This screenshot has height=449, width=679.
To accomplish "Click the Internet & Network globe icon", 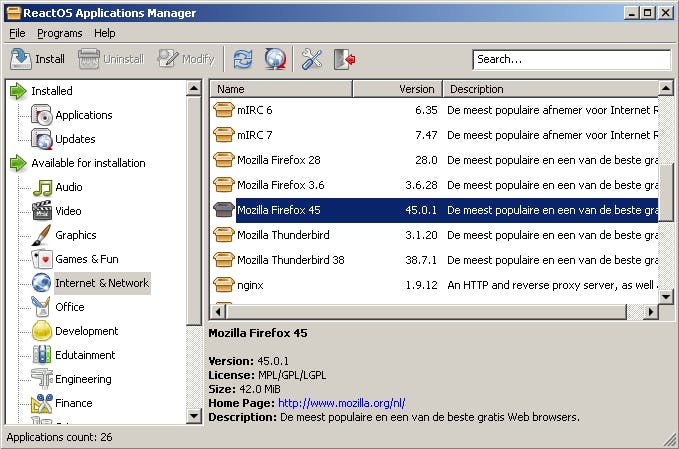I will tap(42, 283).
